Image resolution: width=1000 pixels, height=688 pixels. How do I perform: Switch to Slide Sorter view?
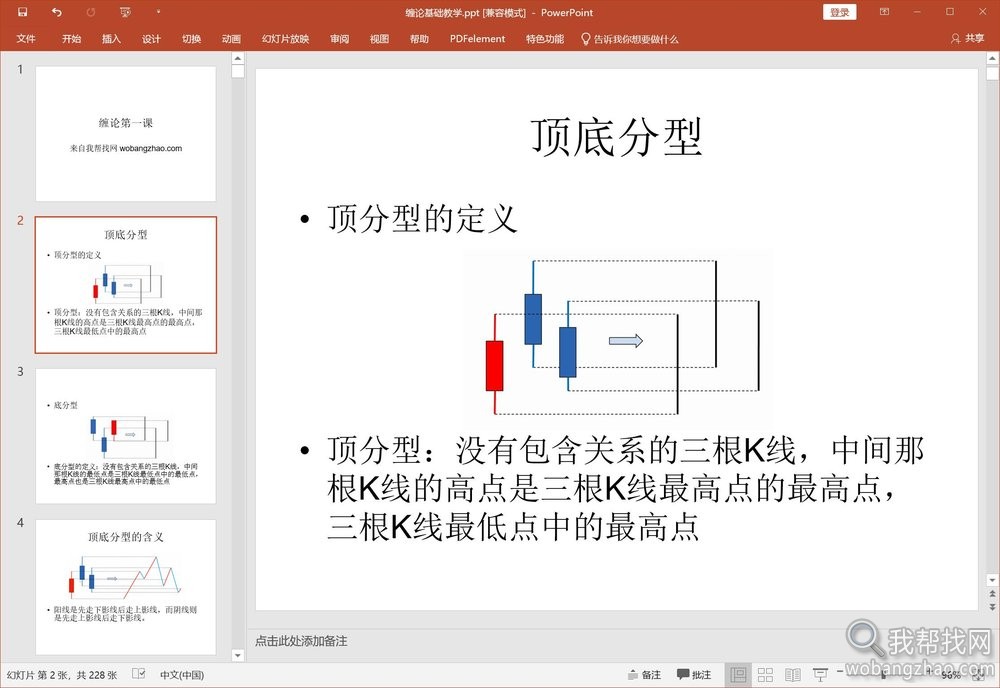tap(765, 674)
